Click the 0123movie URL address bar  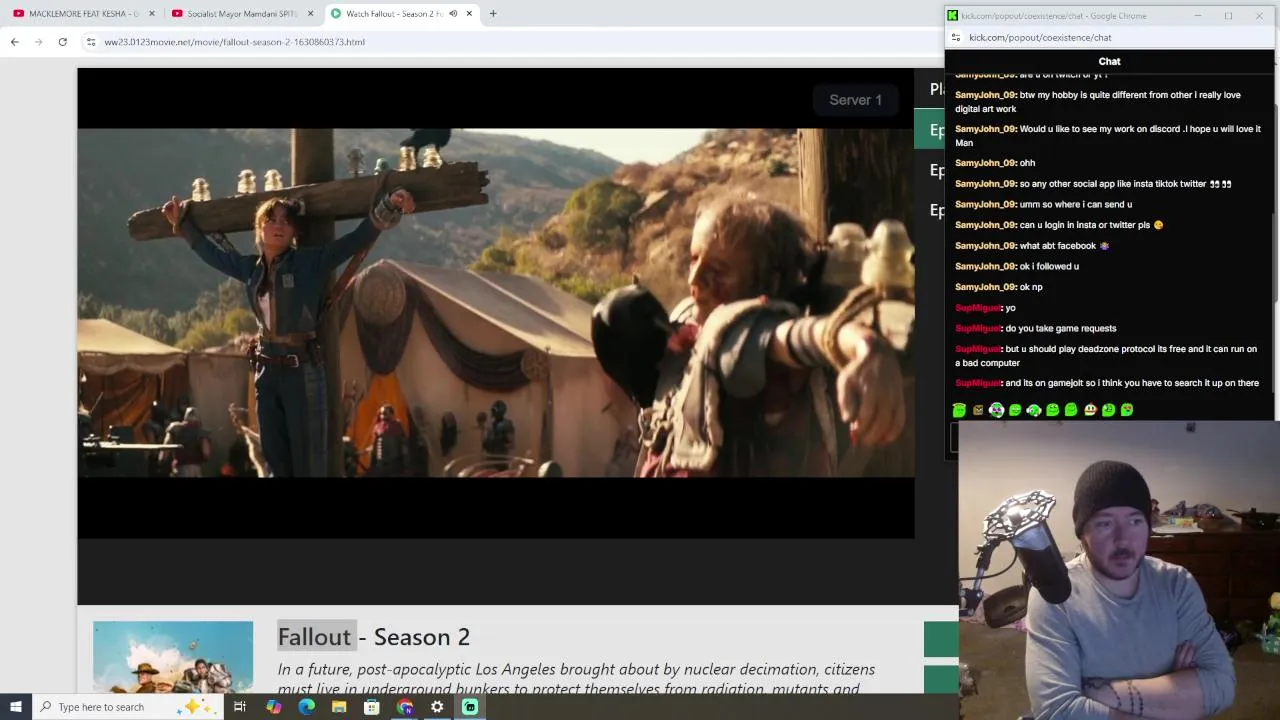click(234, 42)
